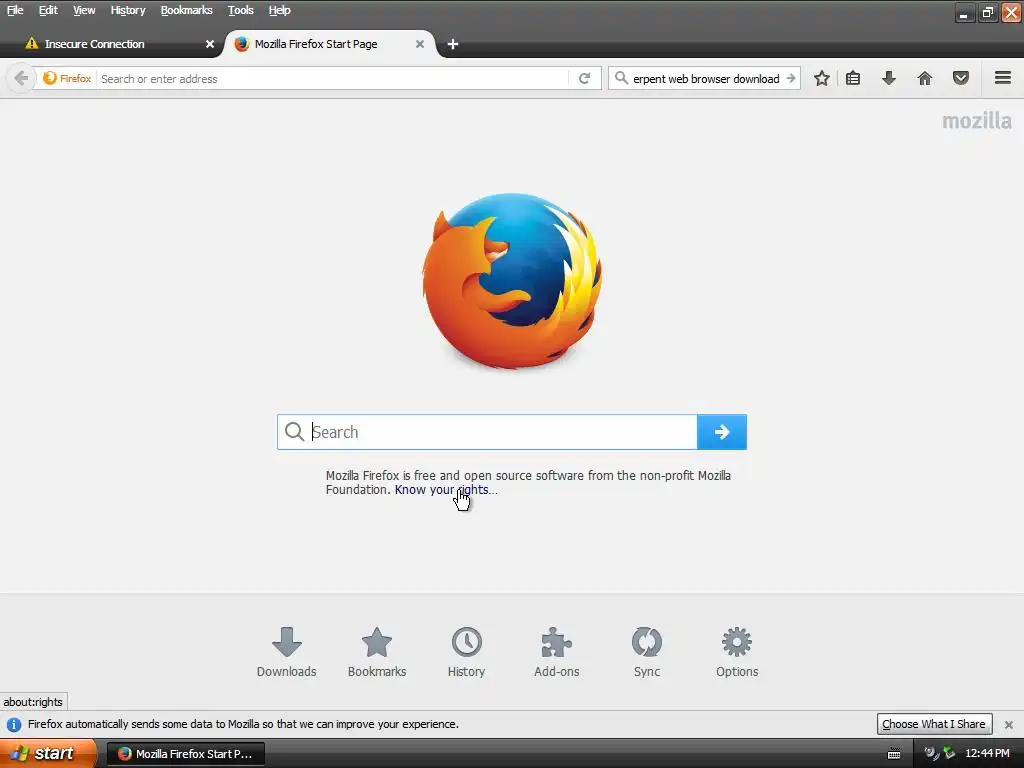Open Downloads from the start page shortcuts
The width and height of the screenshot is (1024, 768).
286,652
